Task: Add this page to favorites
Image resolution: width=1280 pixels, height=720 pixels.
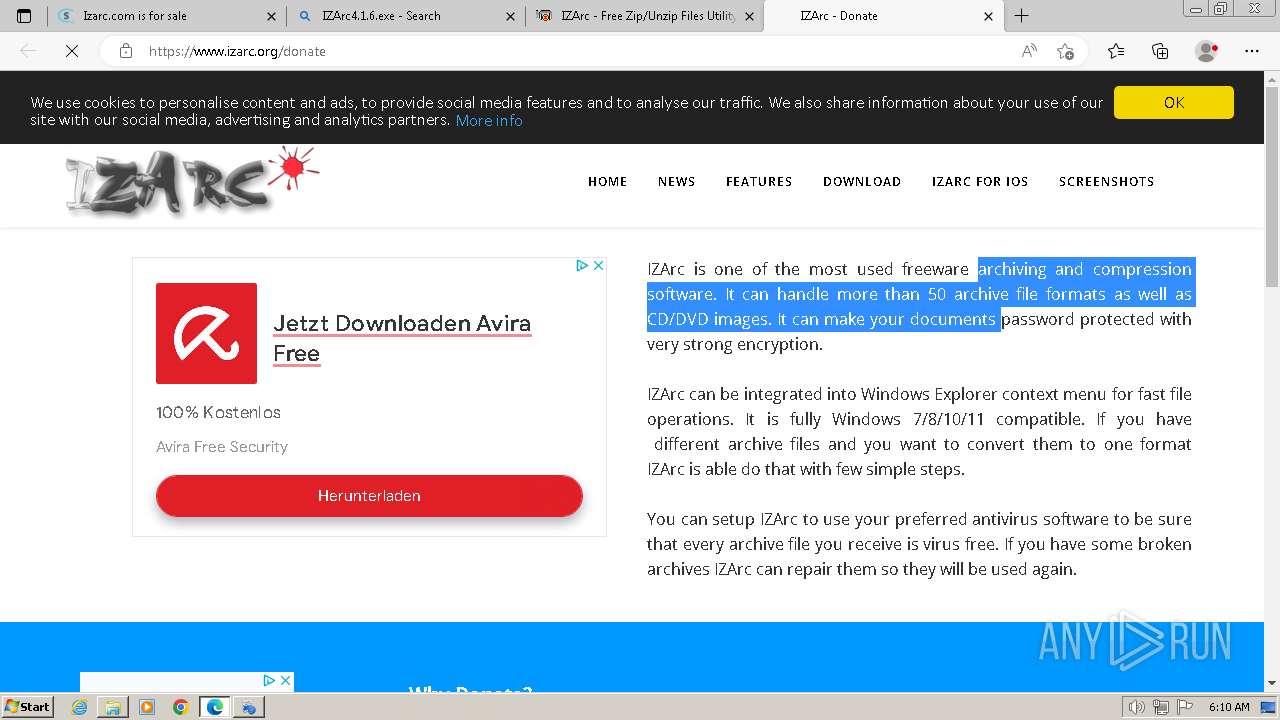Action: [1065, 51]
